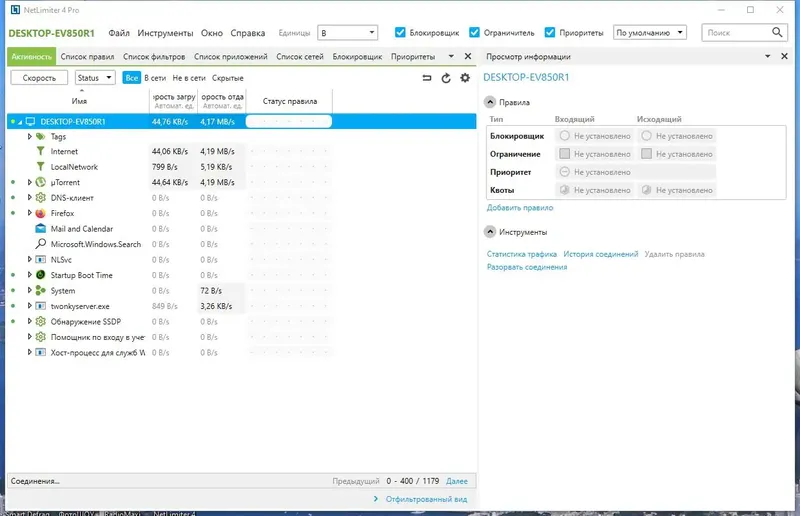Open the Status dropdown

tap(95, 78)
